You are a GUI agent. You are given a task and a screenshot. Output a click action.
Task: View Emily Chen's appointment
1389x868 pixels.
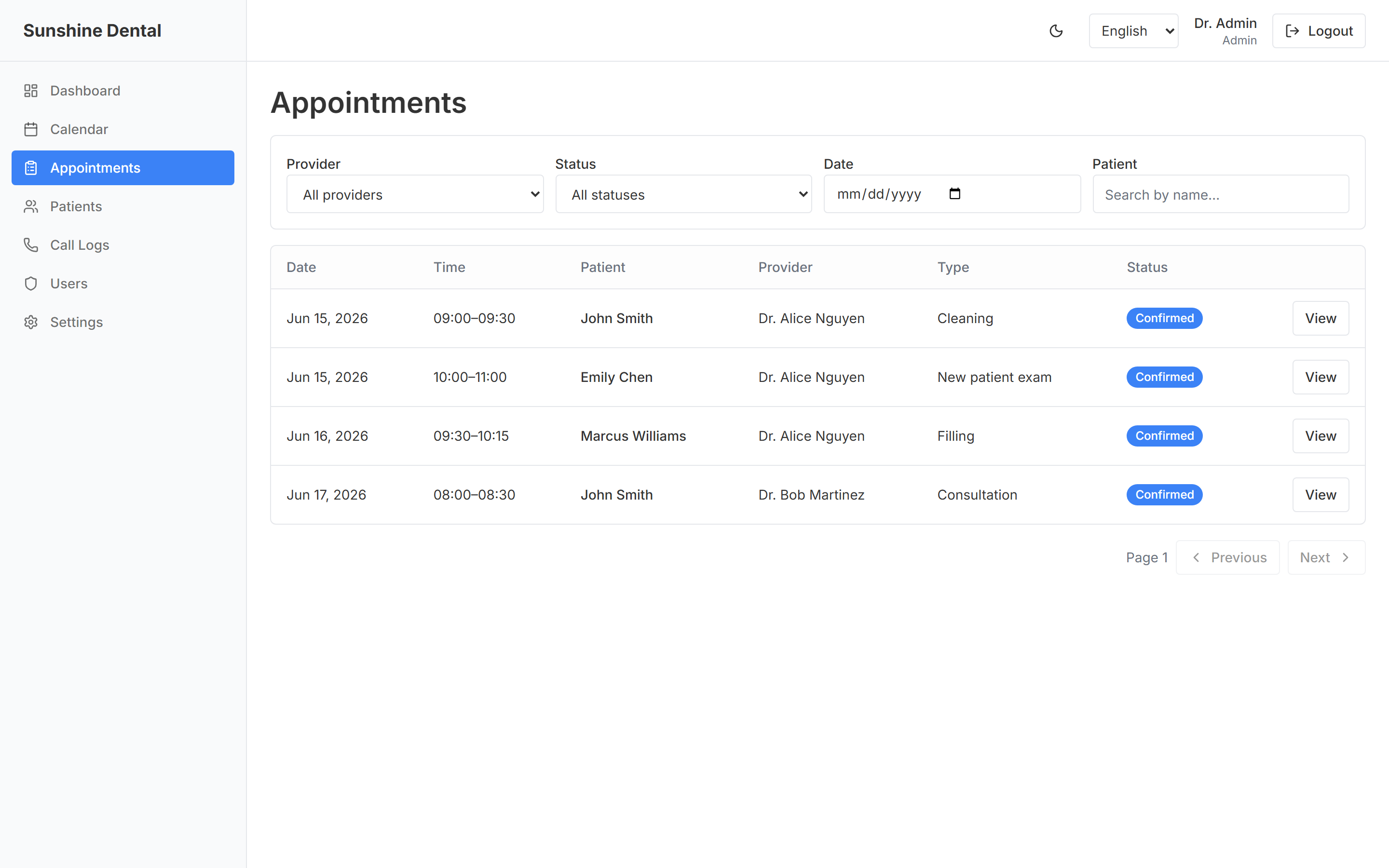1321,377
